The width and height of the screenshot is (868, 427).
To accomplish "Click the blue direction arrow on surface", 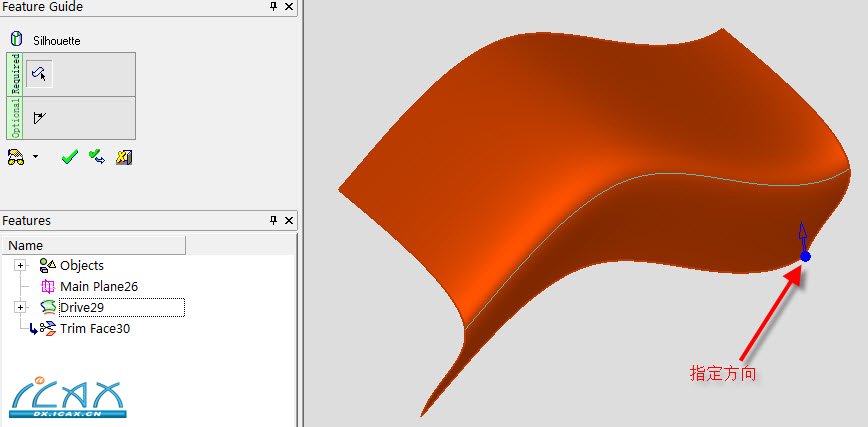I will 802,237.
